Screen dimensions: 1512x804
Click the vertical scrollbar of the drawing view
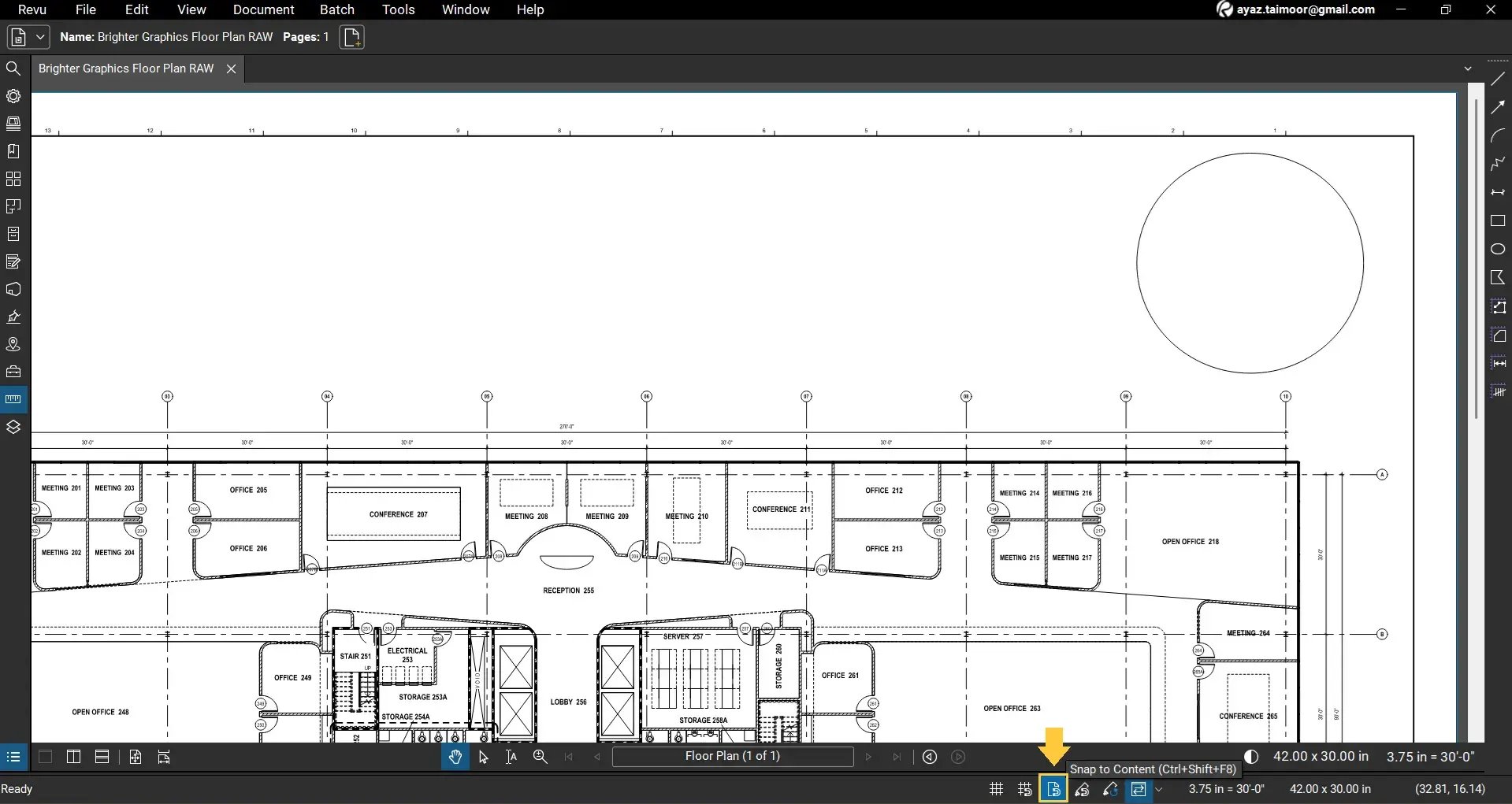[1475, 254]
